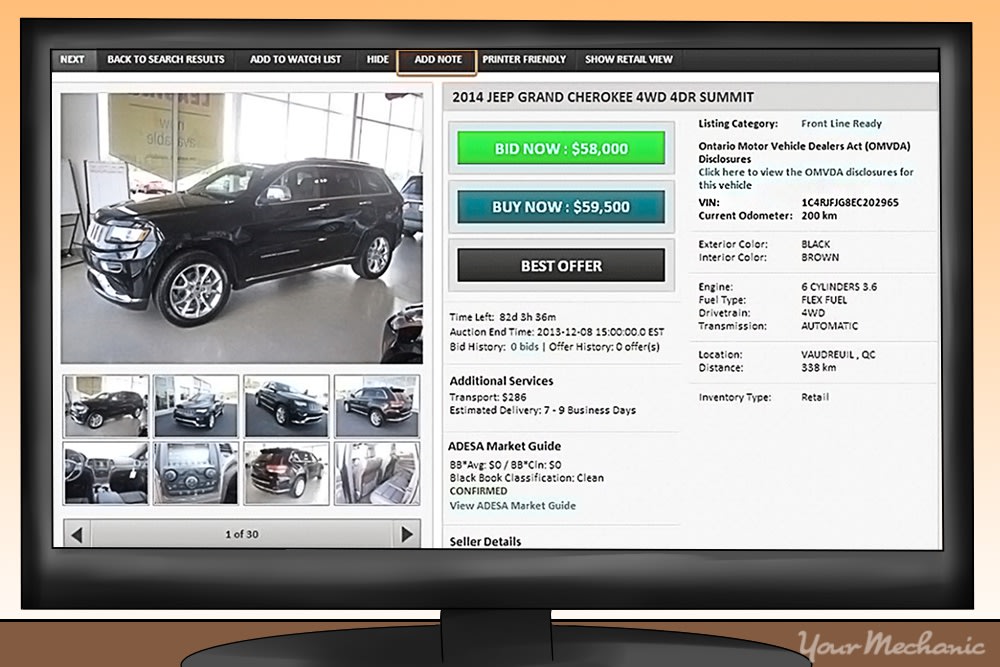Select dashboard interior thumbnail
Screen dimensions: 1000x667
tap(106, 474)
